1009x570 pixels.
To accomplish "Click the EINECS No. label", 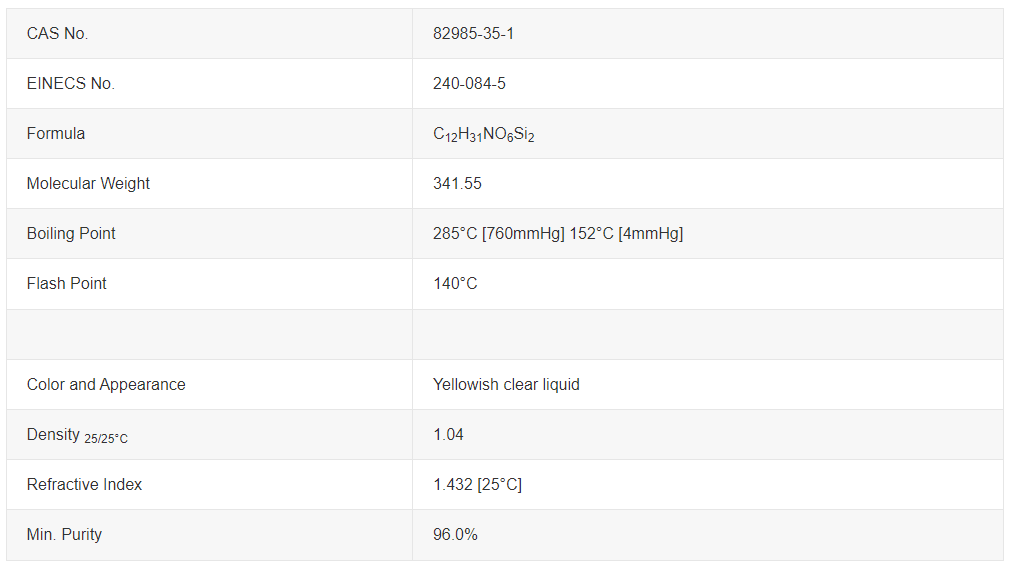I will point(70,84).
